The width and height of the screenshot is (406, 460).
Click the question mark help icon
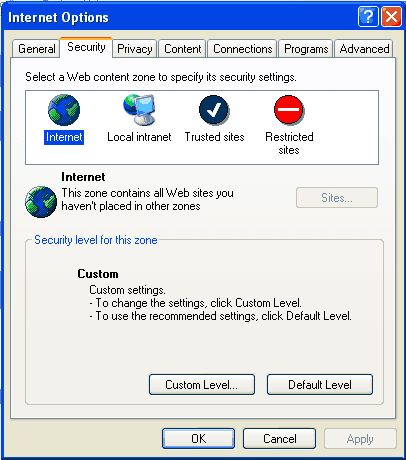tap(368, 17)
